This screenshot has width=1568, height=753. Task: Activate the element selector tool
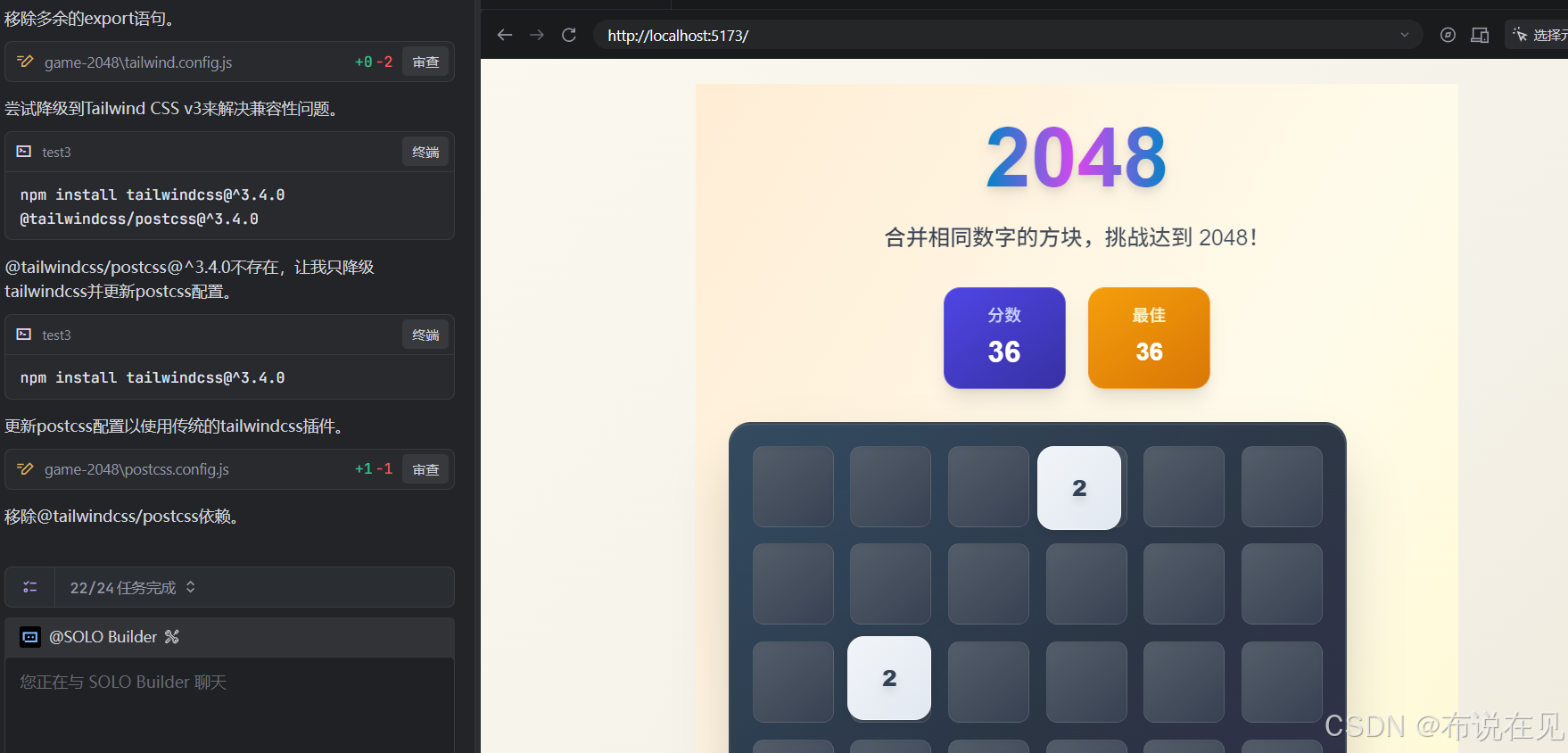(x=1538, y=35)
